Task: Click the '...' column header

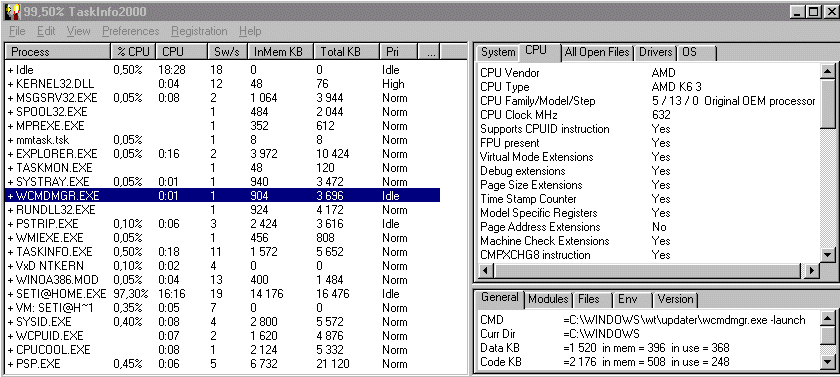Action: [x=429, y=52]
